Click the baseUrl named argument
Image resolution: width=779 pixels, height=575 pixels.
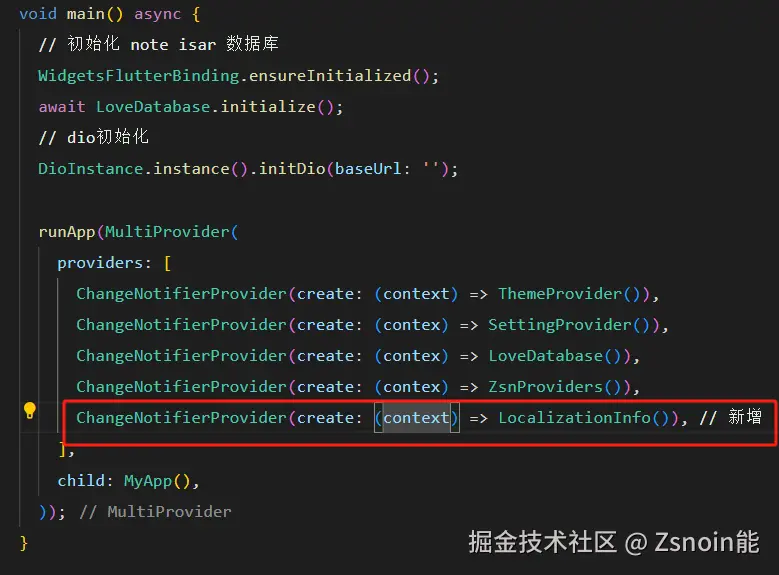point(368,169)
